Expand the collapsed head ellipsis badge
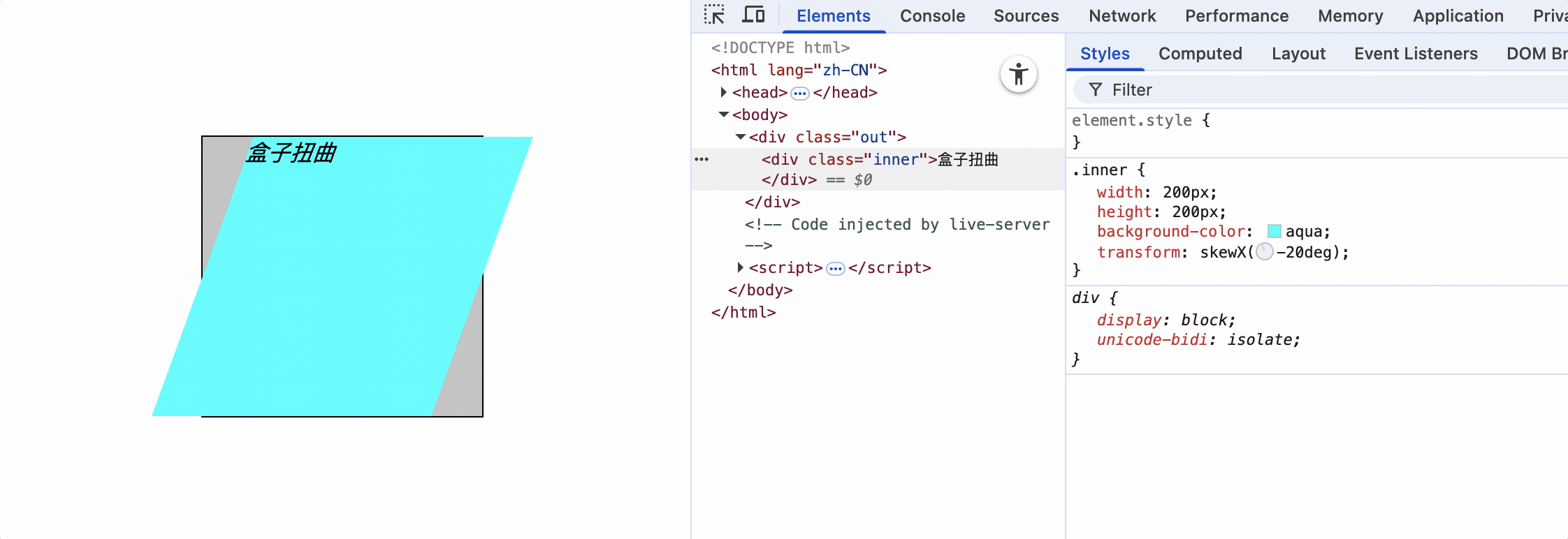The image size is (1568, 539). (x=800, y=93)
